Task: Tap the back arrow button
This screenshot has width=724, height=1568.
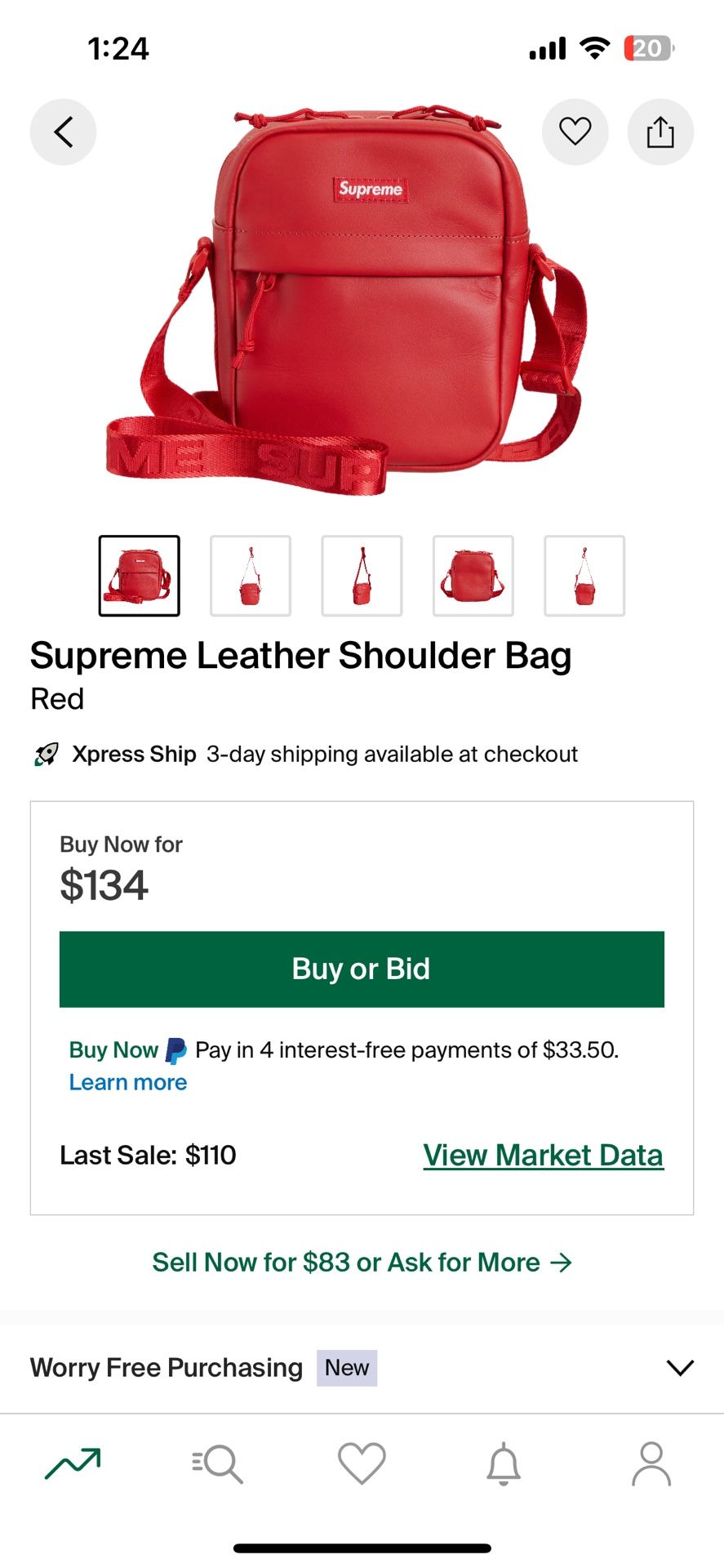Action: point(64,131)
